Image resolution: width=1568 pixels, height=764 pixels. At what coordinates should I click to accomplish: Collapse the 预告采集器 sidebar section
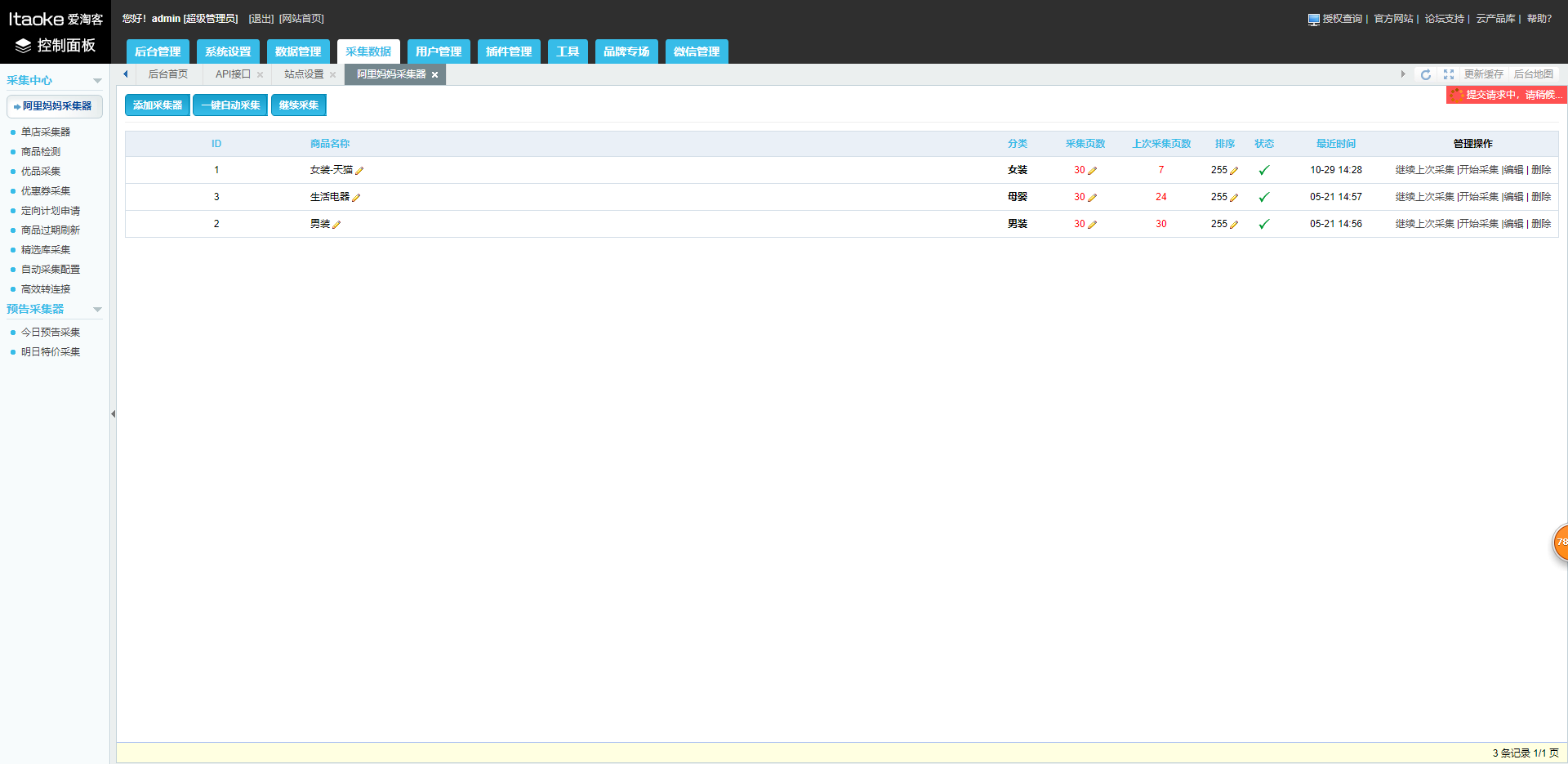(x=97, y=310)
